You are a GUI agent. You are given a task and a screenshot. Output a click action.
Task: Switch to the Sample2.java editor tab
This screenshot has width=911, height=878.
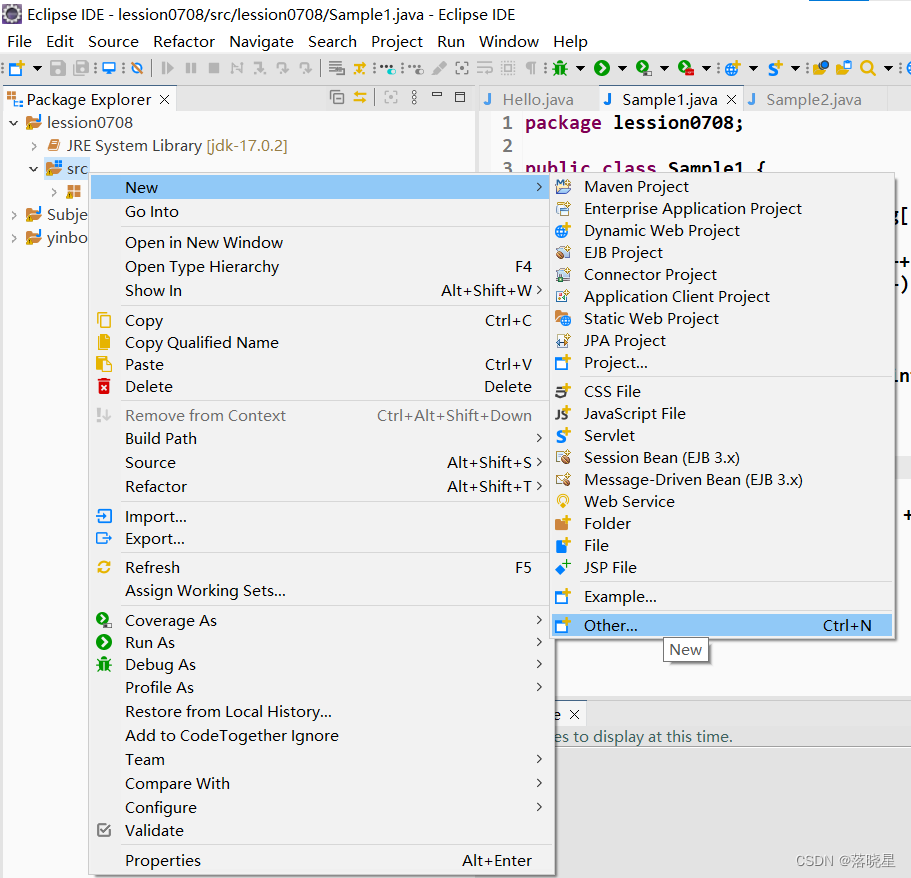pos(813,100)
